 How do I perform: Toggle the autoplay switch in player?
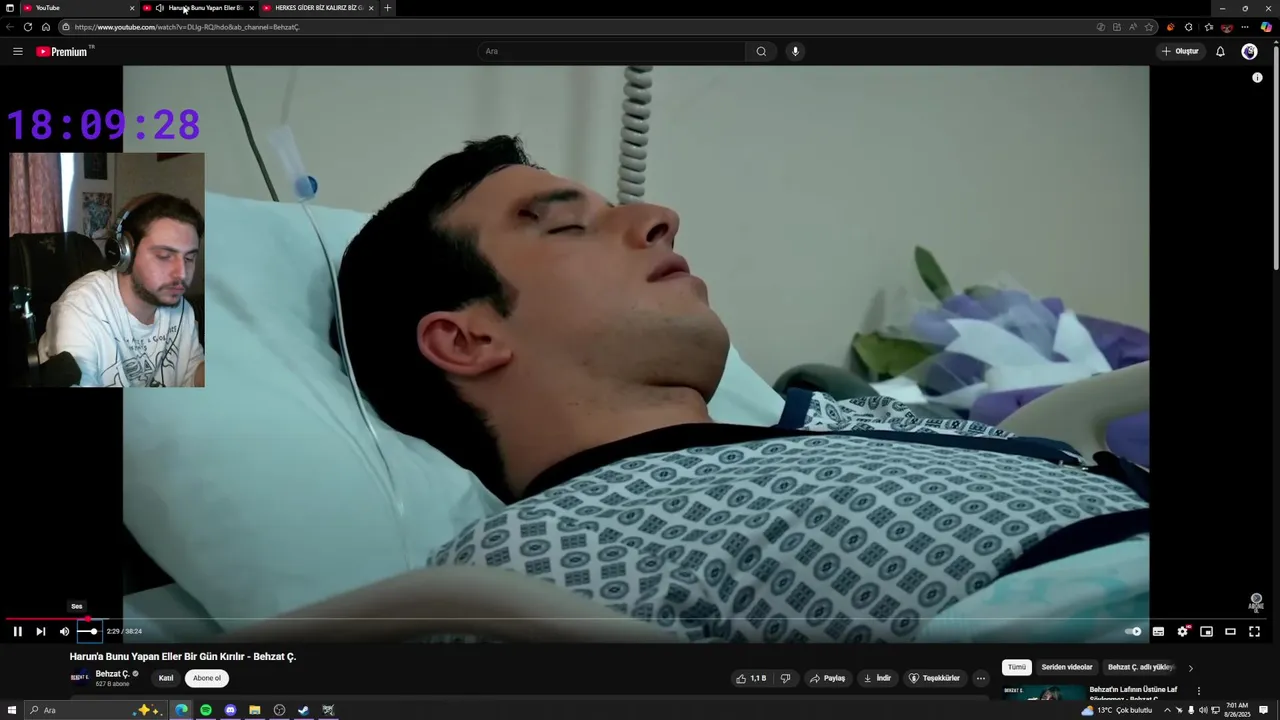coord(1133,631)
